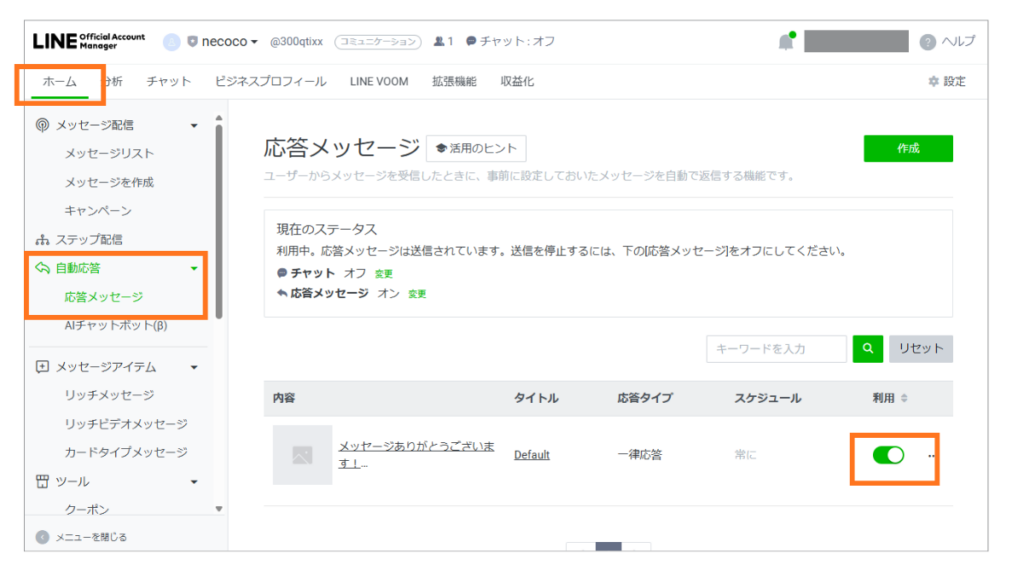Screen dimensions: 1024x577
Task: Click the green 作成 button
Action: pyautogui.click(x=907, y=149)
